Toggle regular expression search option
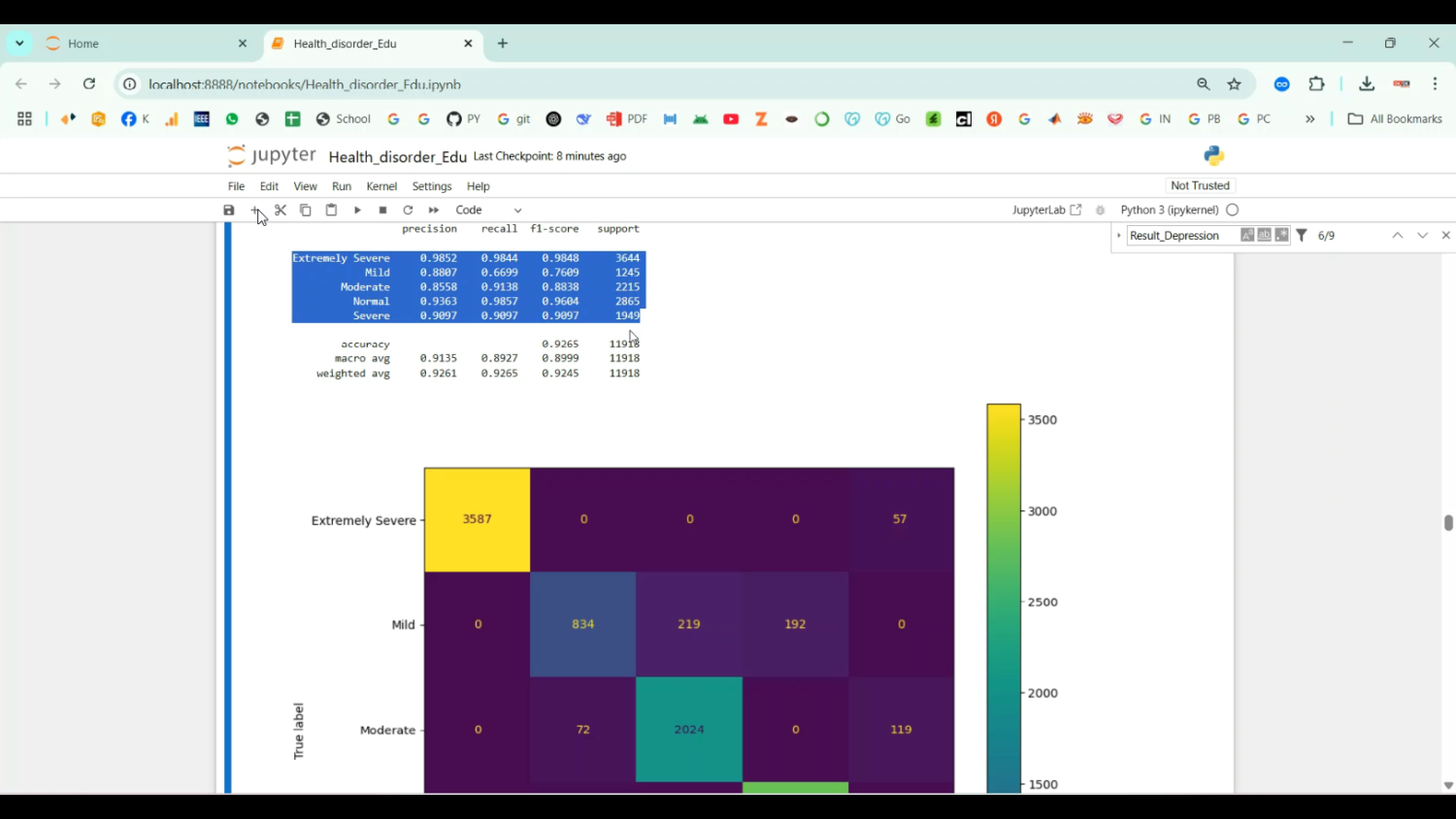Viewport: 1456px width, 819px height. [x=1281, y=236]
